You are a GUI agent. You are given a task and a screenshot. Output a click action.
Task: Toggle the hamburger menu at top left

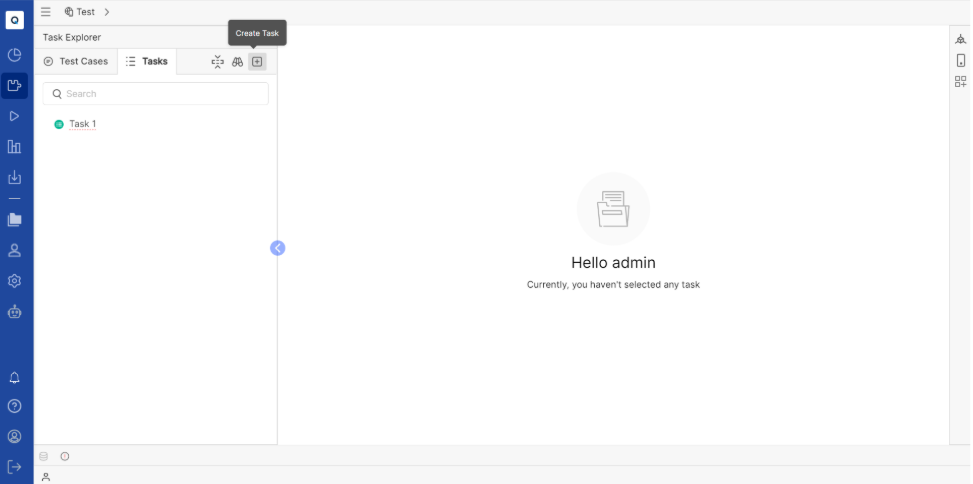click(x=46, y=12)
